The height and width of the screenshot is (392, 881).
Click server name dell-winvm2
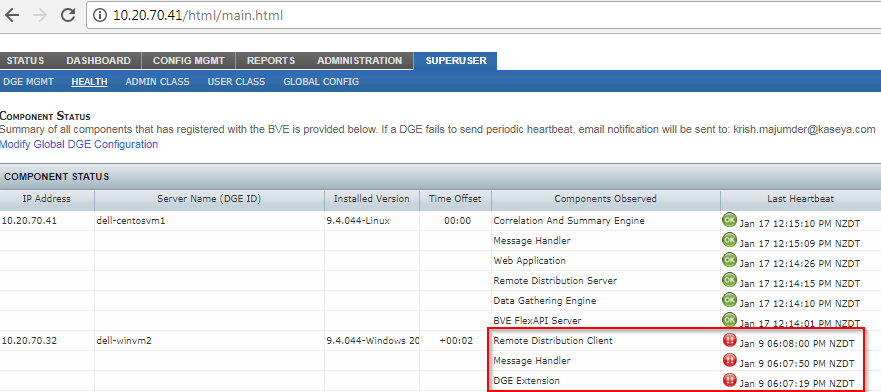[124, 341]
